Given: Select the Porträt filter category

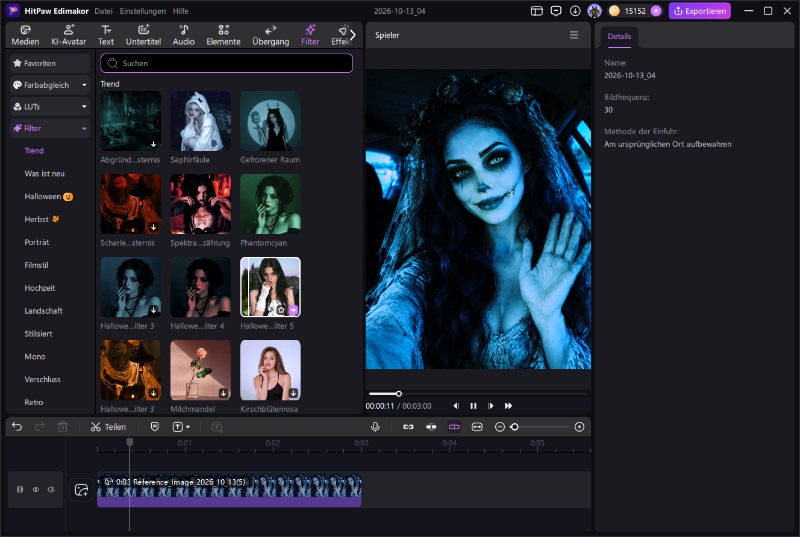Looking at the screenshot, I should pyautogui.click(x=37, y=242).
